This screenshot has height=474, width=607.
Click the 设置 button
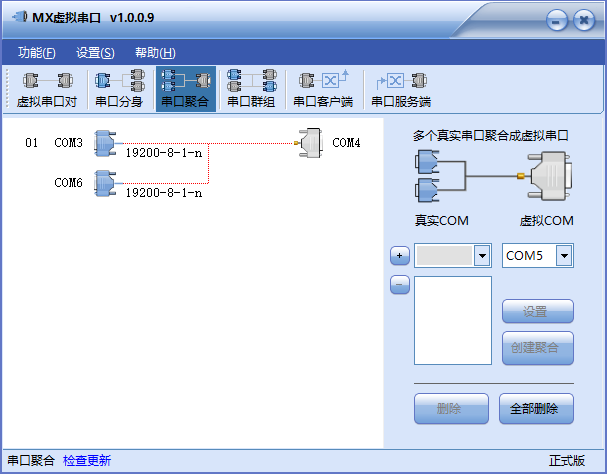(x=538, y=311)
